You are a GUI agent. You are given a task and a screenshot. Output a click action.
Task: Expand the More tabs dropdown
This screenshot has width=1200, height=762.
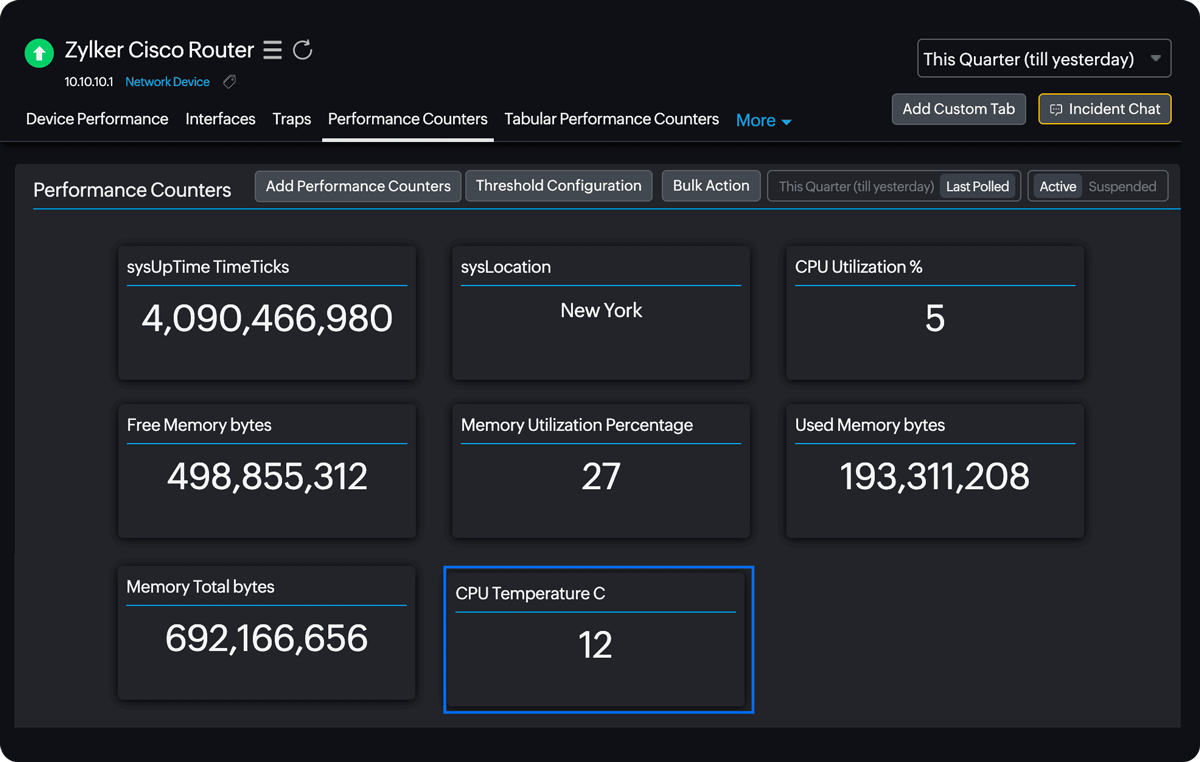[764, 121]
